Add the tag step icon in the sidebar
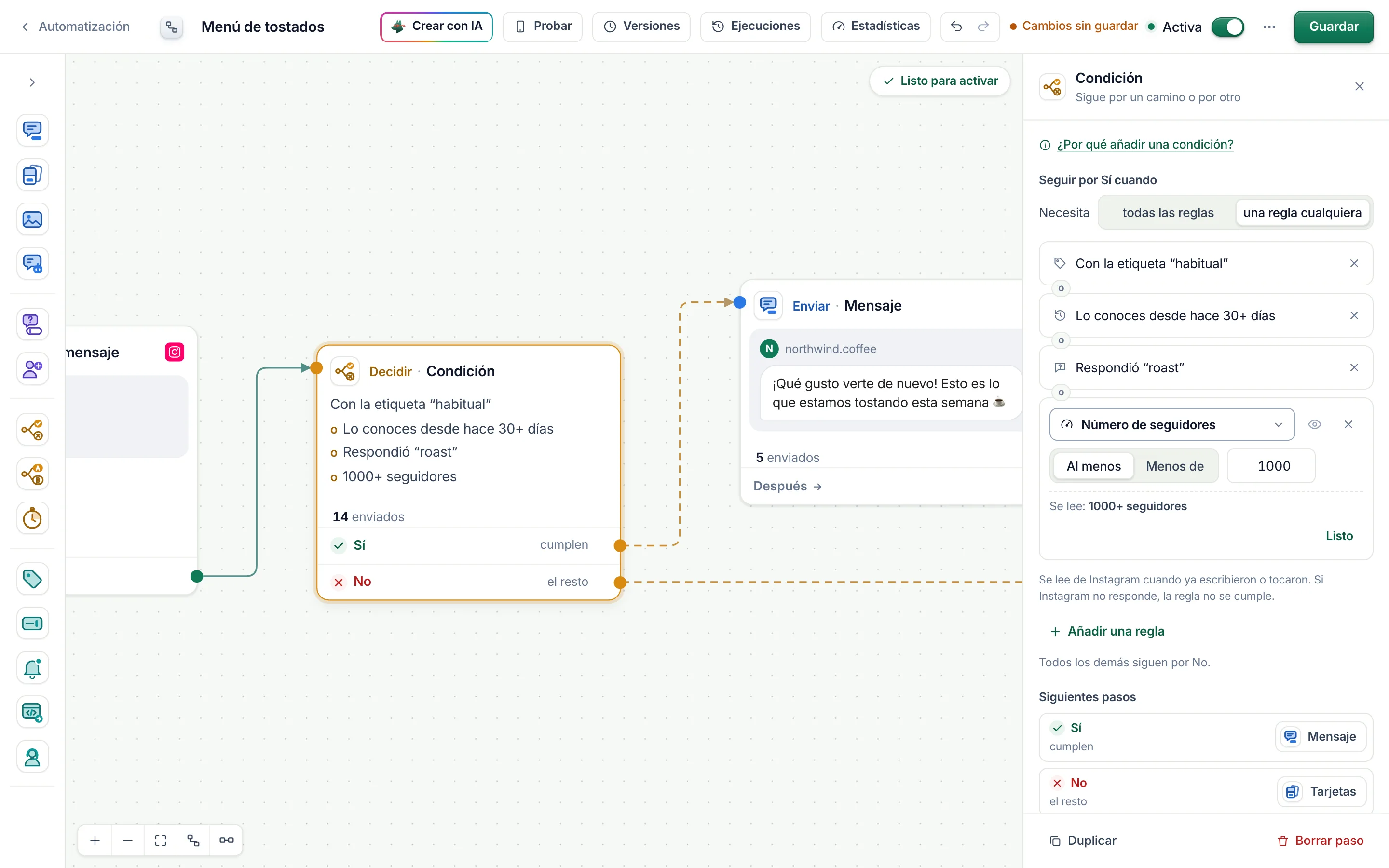 click(x=32, y=579)
